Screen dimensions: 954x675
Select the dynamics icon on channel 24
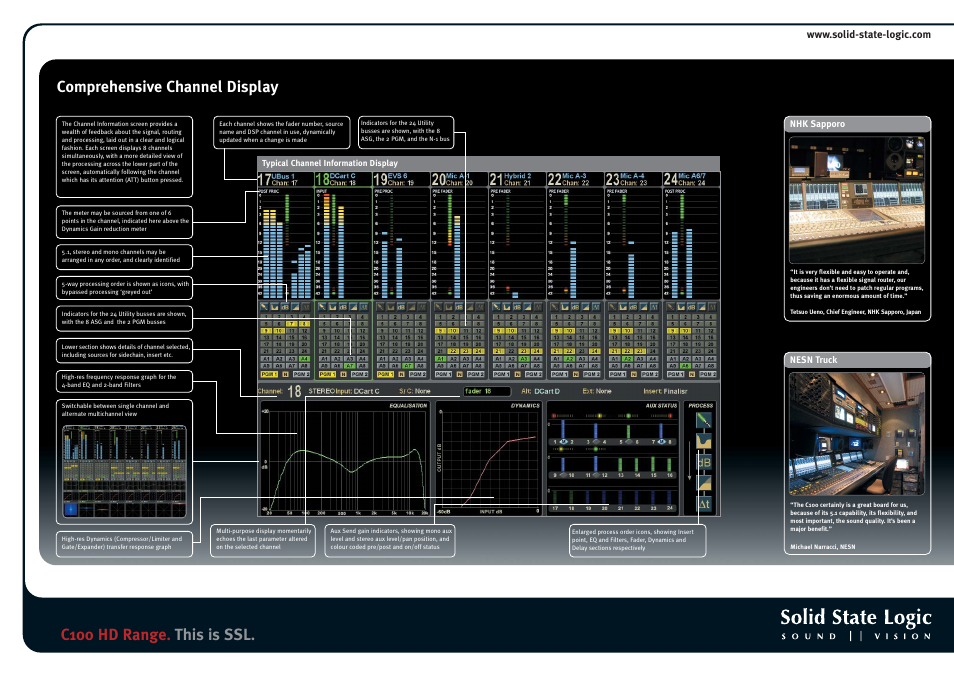pyautogui.click(x=702, y=307)
